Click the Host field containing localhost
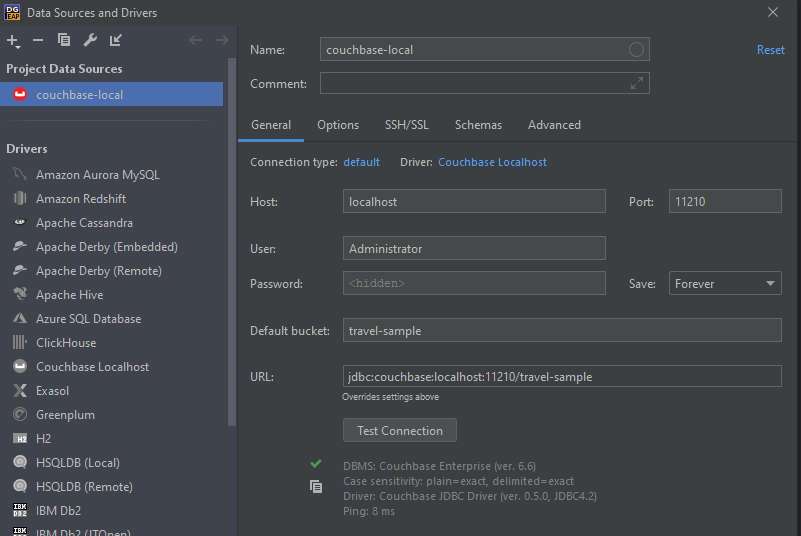This screenshot has height=536, width=801. click(474, 201)
